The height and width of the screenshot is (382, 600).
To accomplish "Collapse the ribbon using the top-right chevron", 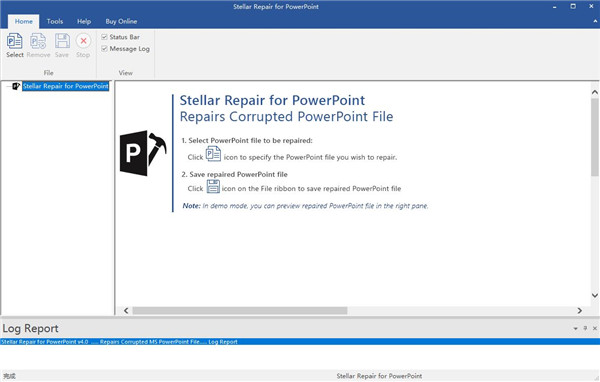I will click(x=595, y=21).
